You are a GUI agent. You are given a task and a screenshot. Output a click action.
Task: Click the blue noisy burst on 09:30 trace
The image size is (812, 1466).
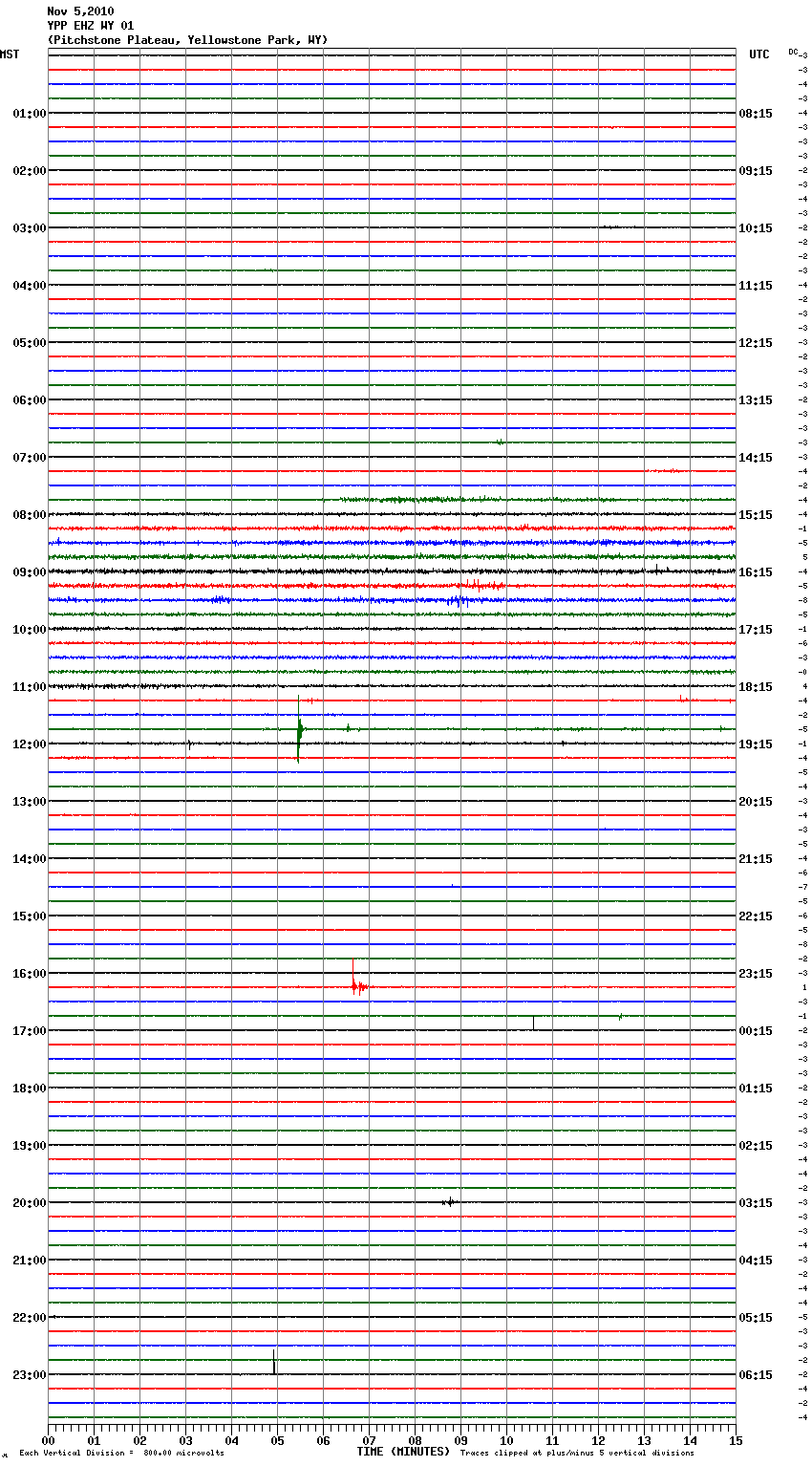tap(459, 601)
